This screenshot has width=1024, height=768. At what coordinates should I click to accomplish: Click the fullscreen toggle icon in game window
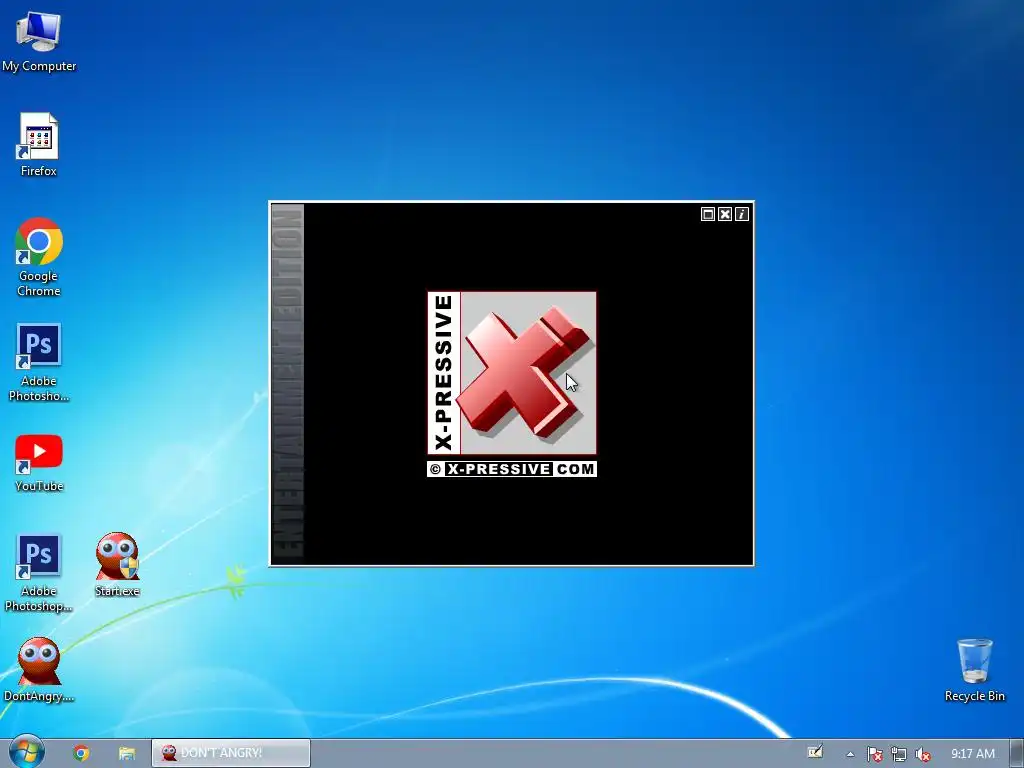tap(708, 214)
